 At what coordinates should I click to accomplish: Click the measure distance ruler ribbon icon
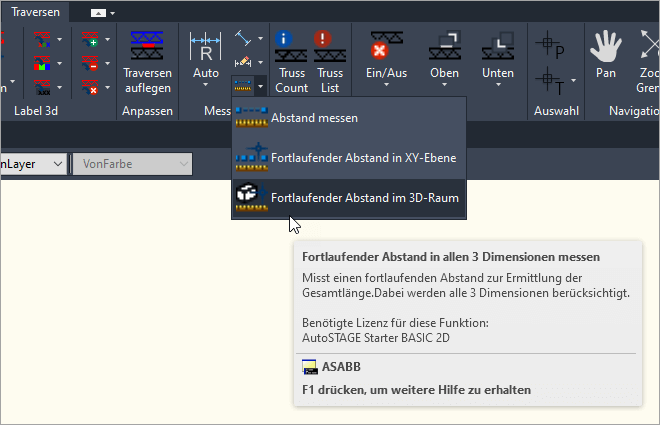tap(243, 86)
